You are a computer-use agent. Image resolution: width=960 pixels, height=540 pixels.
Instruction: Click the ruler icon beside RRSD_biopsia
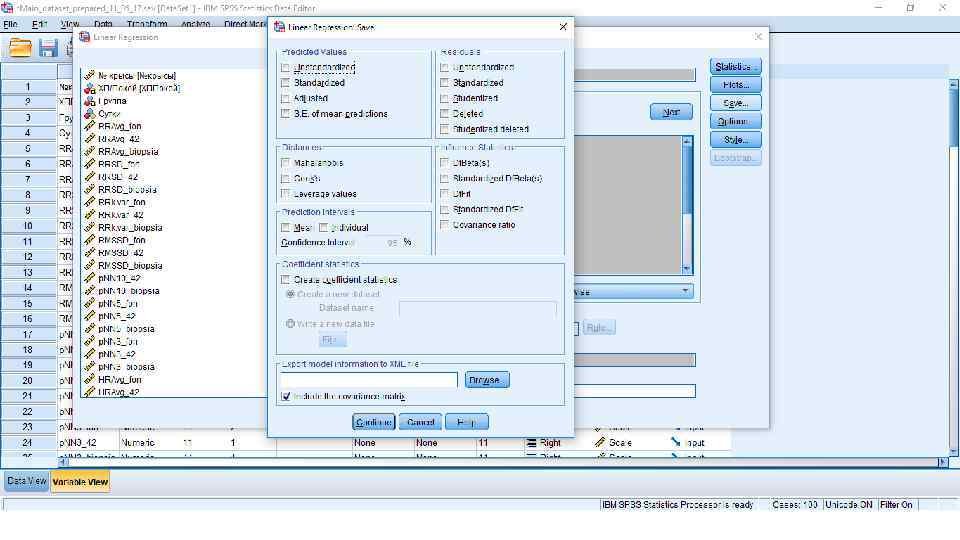(x=90, y=190)
